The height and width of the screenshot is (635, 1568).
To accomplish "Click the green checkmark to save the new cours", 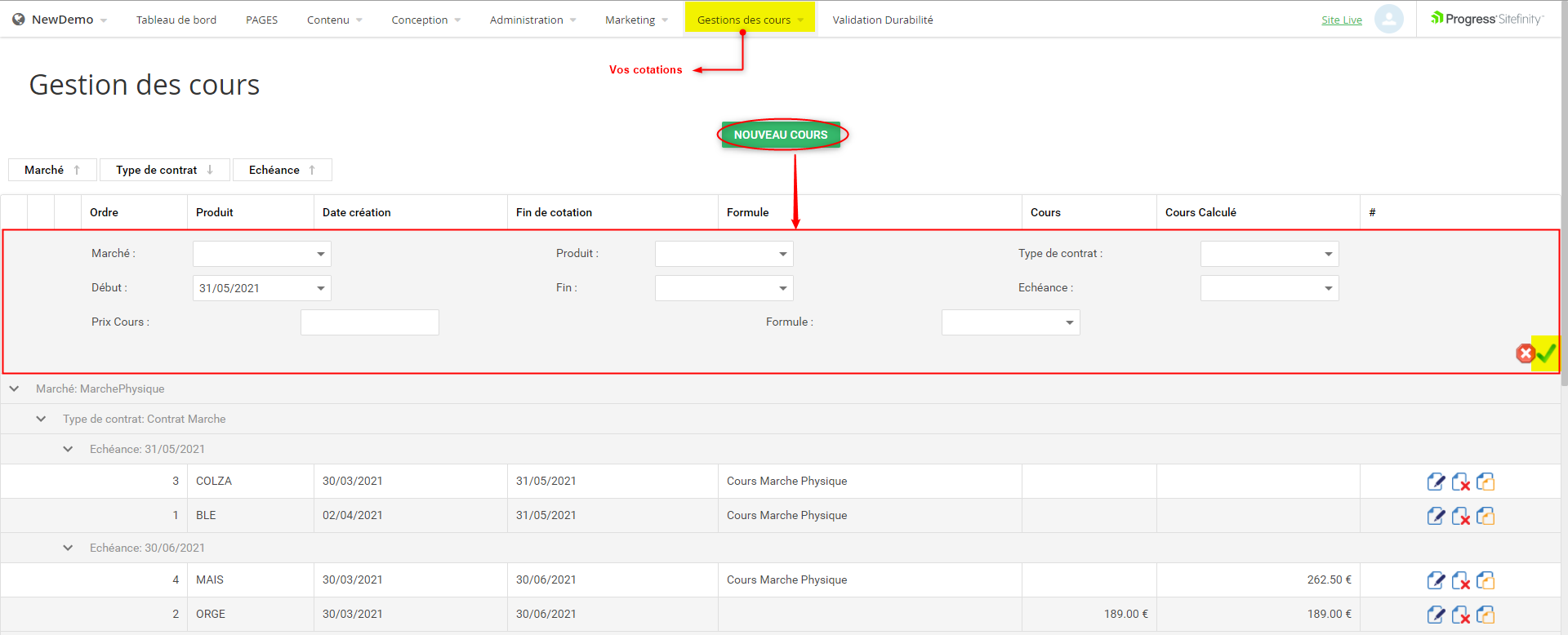I will click(1546, 353).
